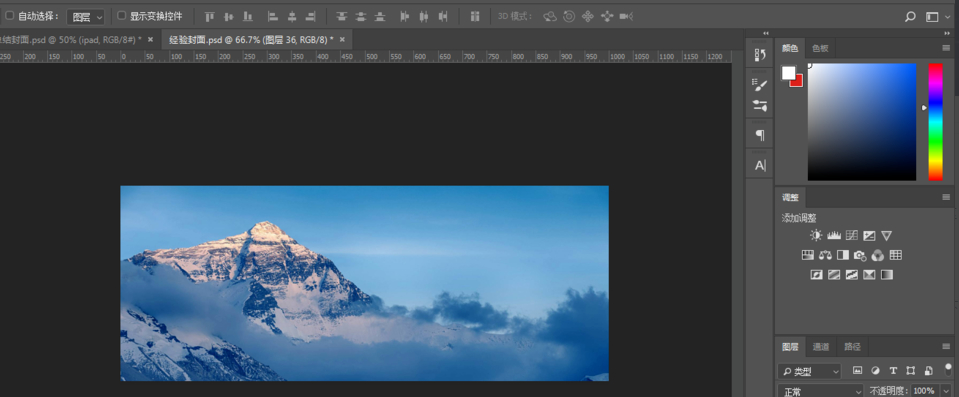Align horizontal centers of layers
959x397 pixels.
[292, 17]
